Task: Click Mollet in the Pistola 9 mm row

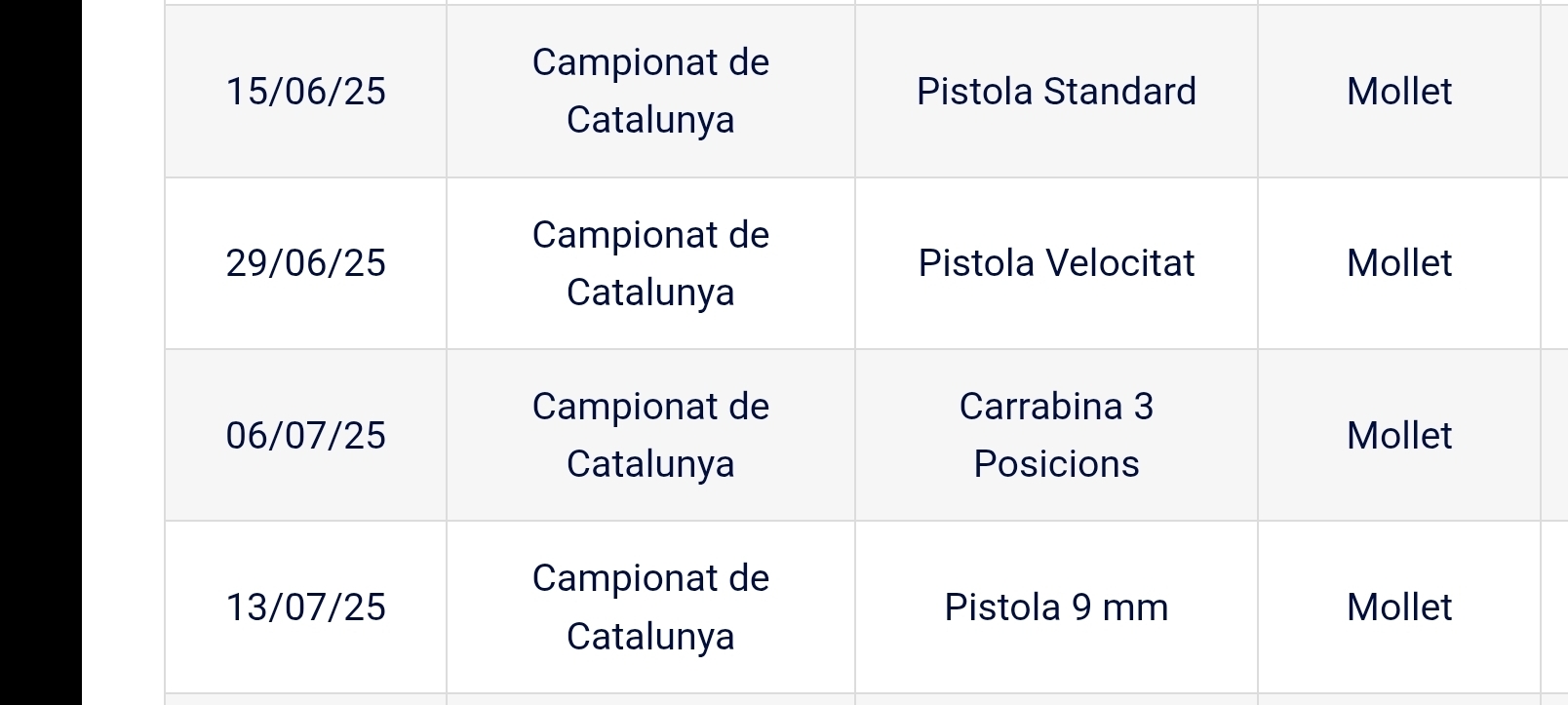Action: click(1398, 607)
